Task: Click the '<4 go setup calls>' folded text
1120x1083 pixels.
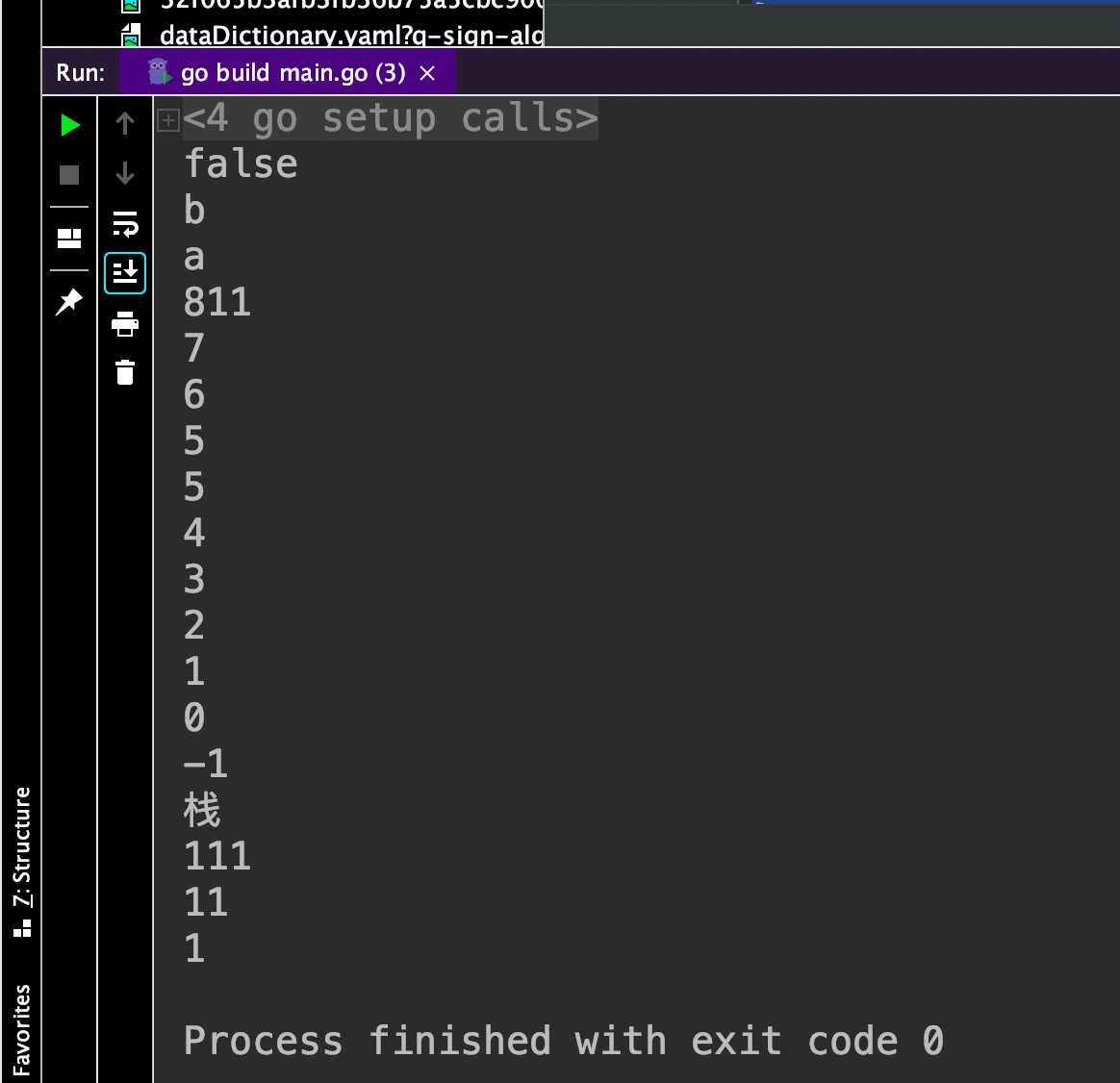Action: coord(390,117)
